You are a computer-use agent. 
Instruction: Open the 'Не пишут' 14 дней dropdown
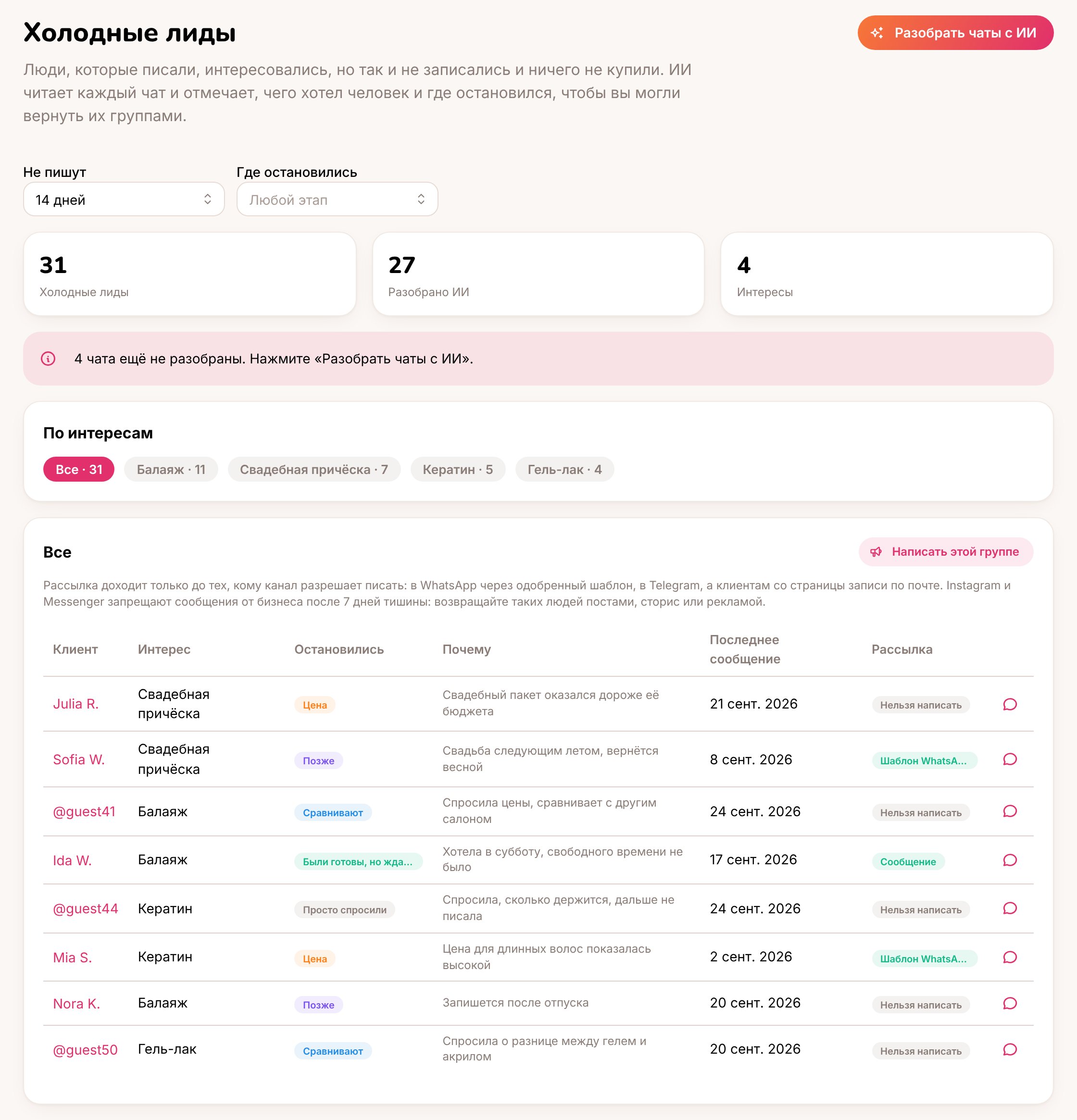coord(124,199)
